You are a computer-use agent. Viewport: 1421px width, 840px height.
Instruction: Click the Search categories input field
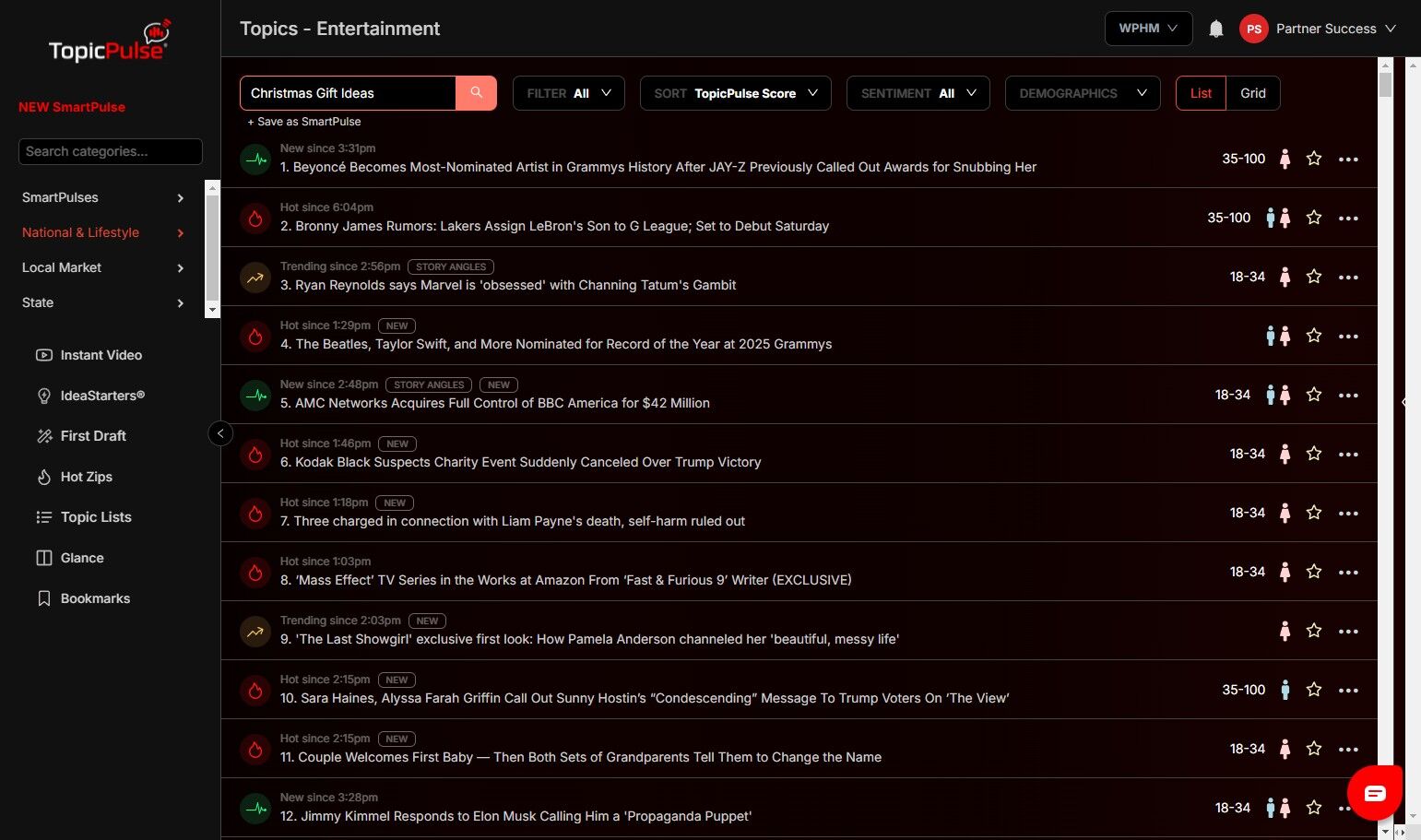point(111,151)
